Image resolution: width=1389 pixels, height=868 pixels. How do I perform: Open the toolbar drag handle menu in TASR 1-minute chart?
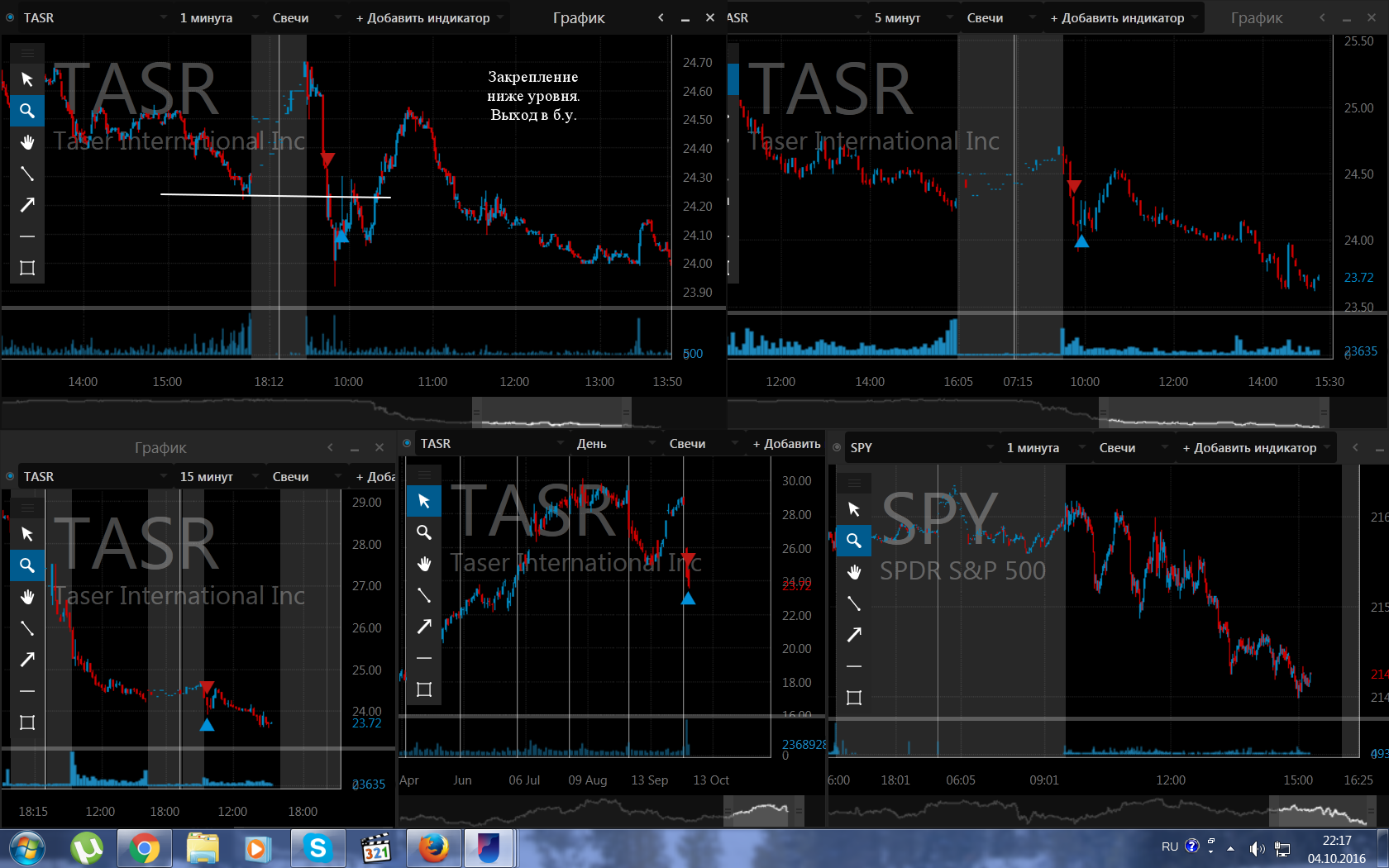pos(27,53)
